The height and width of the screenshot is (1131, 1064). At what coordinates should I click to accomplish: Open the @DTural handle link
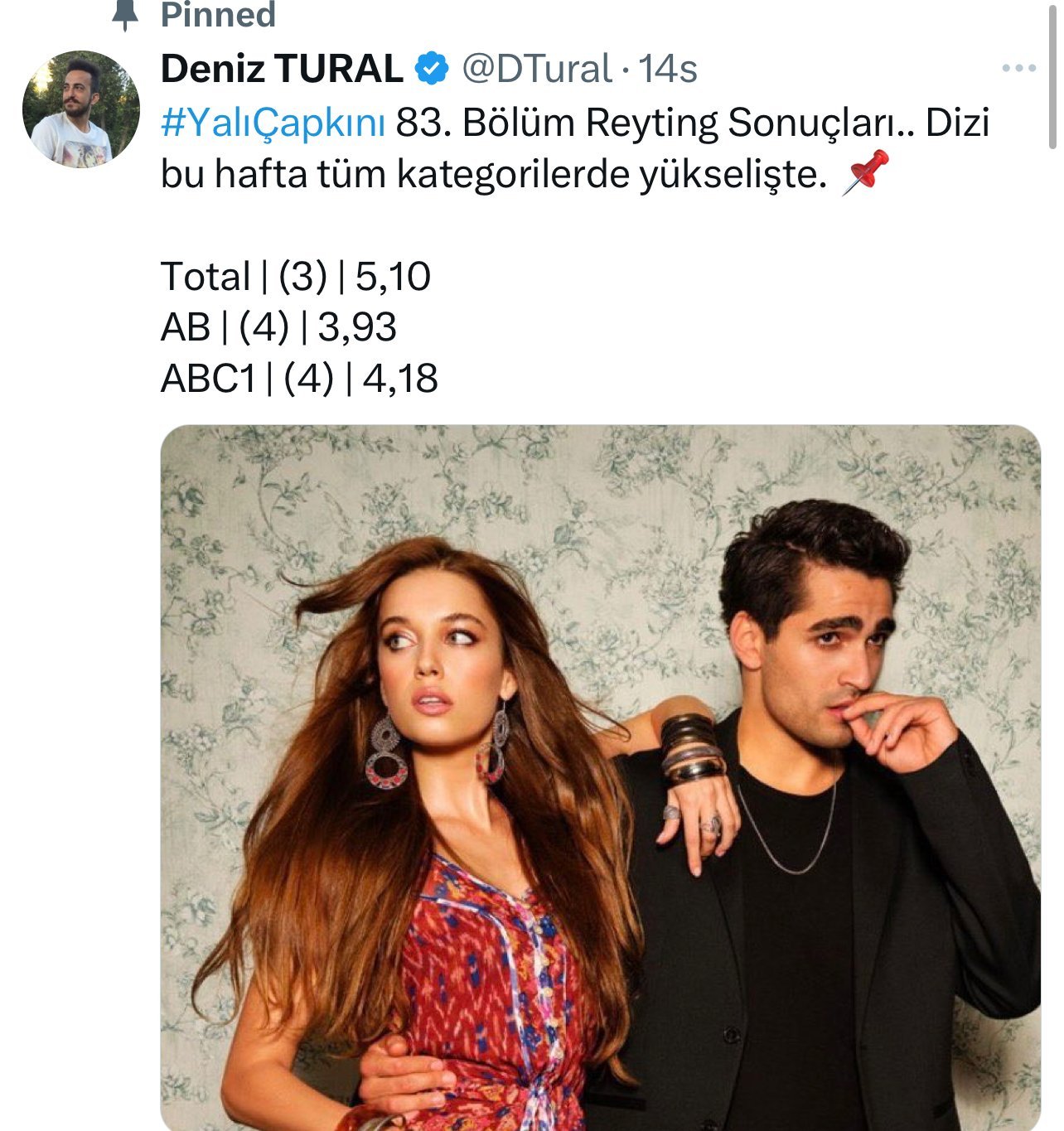click(x=536, y=69)
